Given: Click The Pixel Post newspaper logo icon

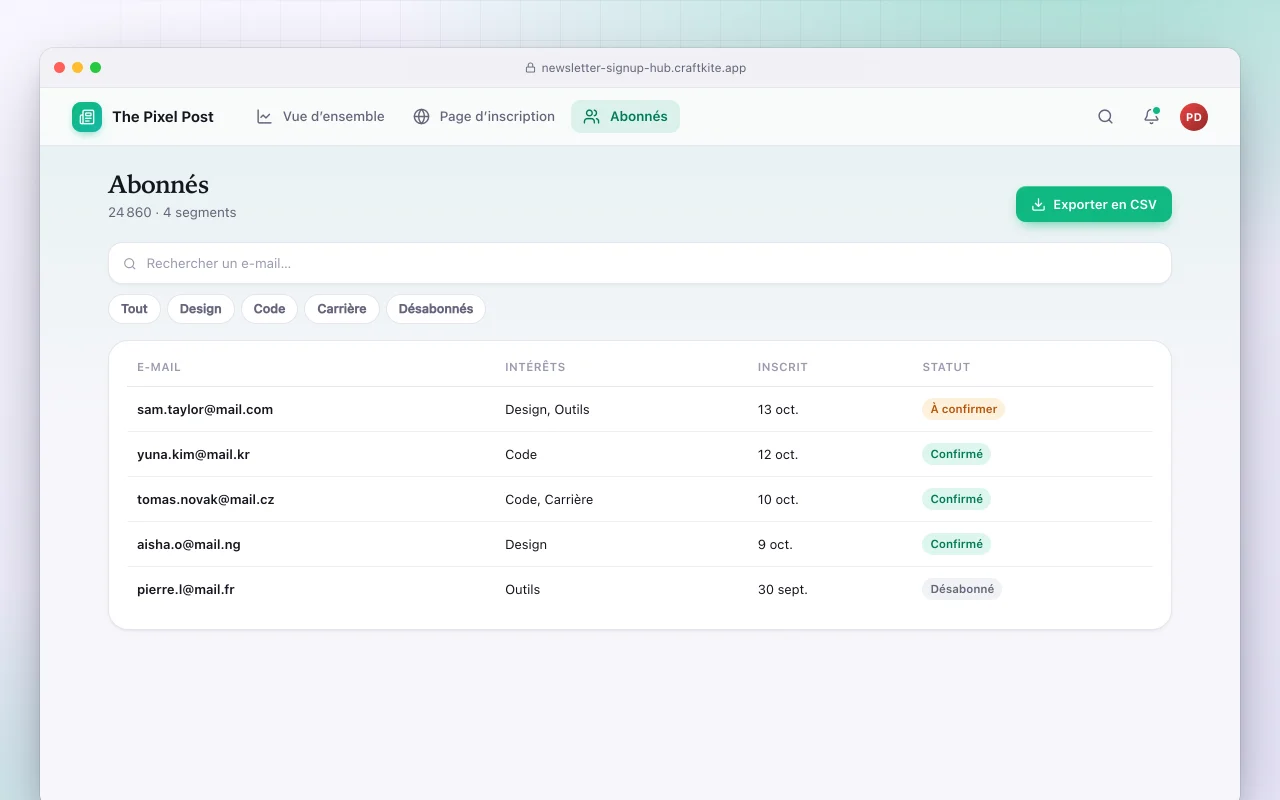Looking at the screenshot, I should coord(87,117).
